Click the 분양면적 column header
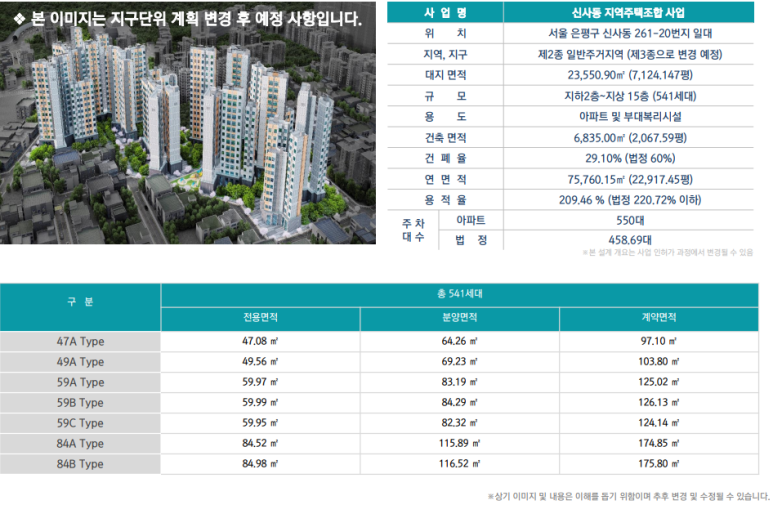This screenshot has height=505, width=773. tap(459, 319)
